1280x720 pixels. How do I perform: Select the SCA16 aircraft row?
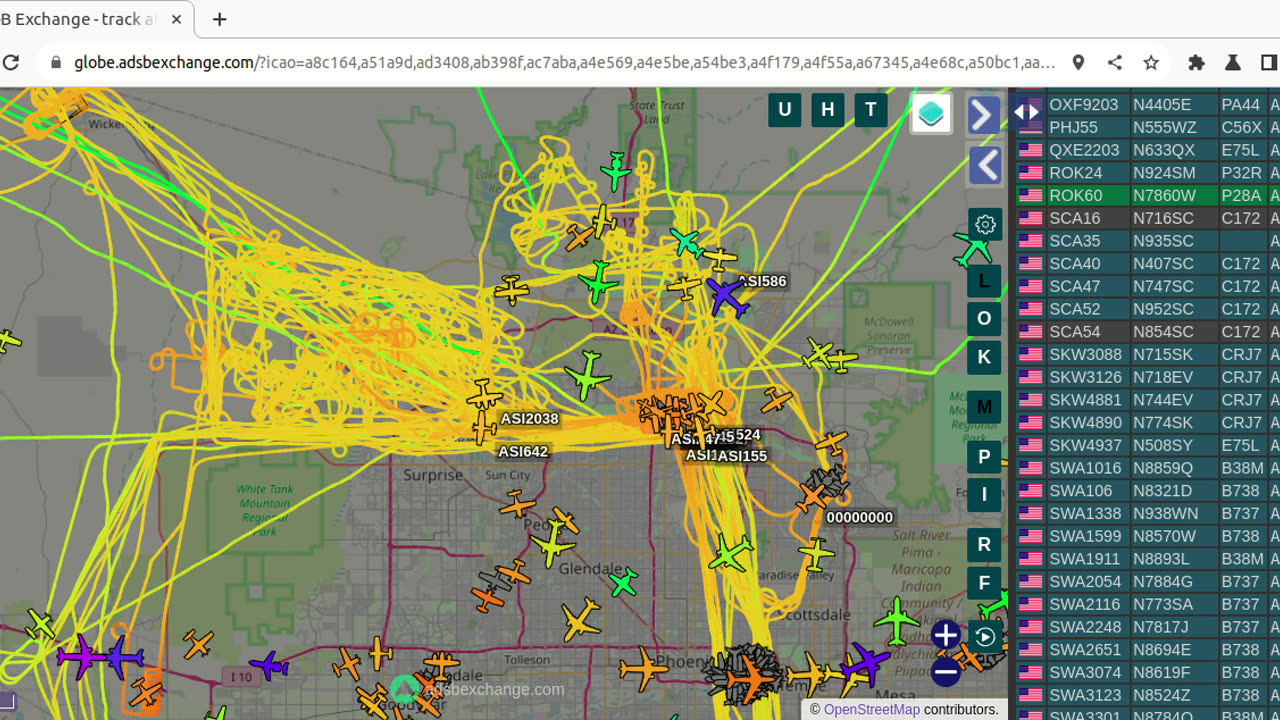tap(1147, 218)
